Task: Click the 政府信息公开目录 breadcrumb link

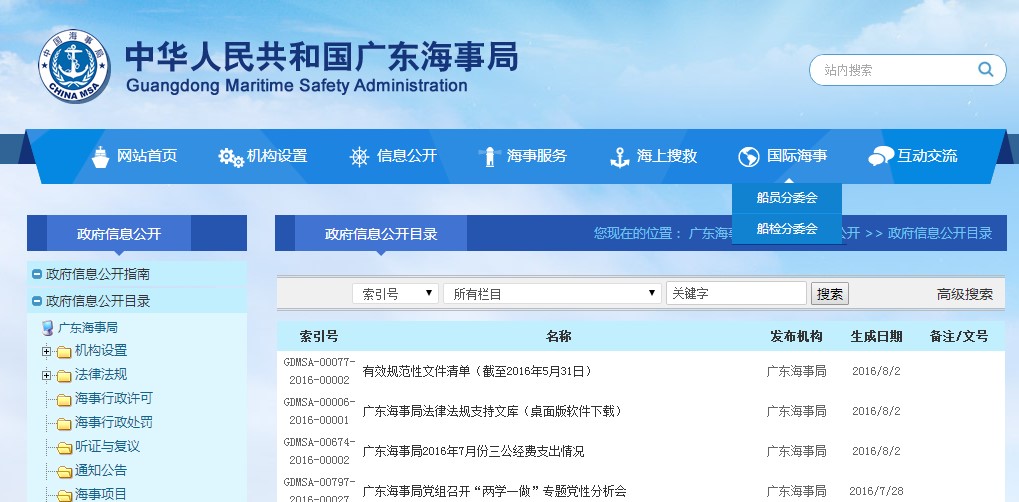Action: (940, 233)
